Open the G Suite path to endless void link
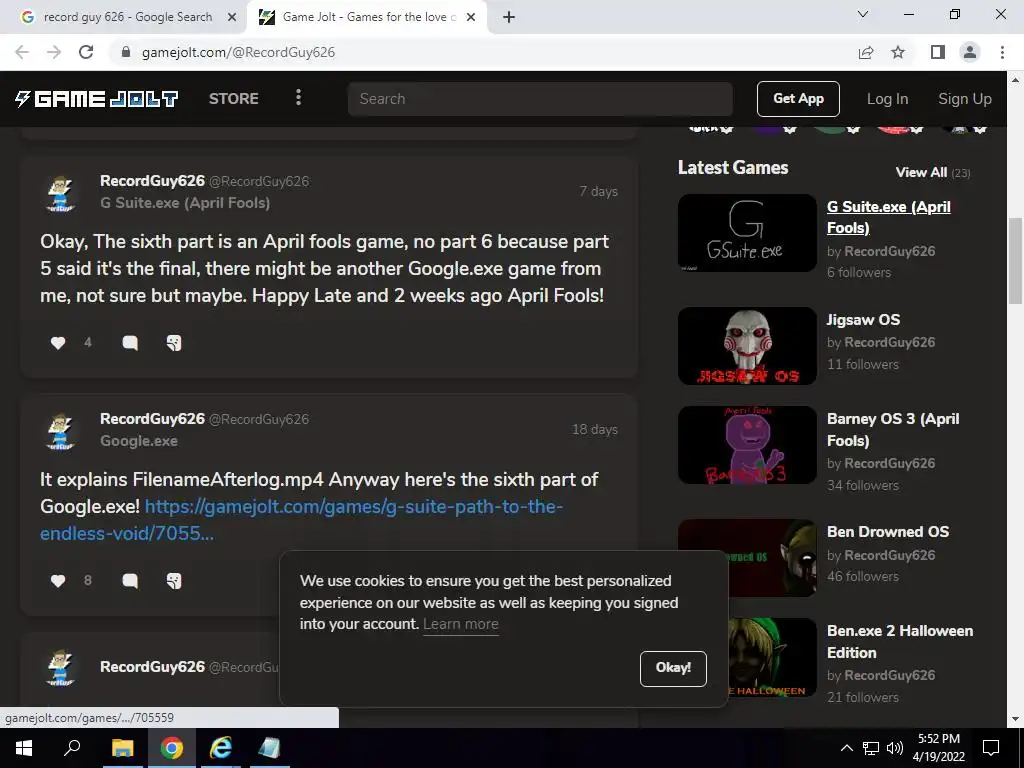Viewport: 1024px width, 768px height. (301, 520)
